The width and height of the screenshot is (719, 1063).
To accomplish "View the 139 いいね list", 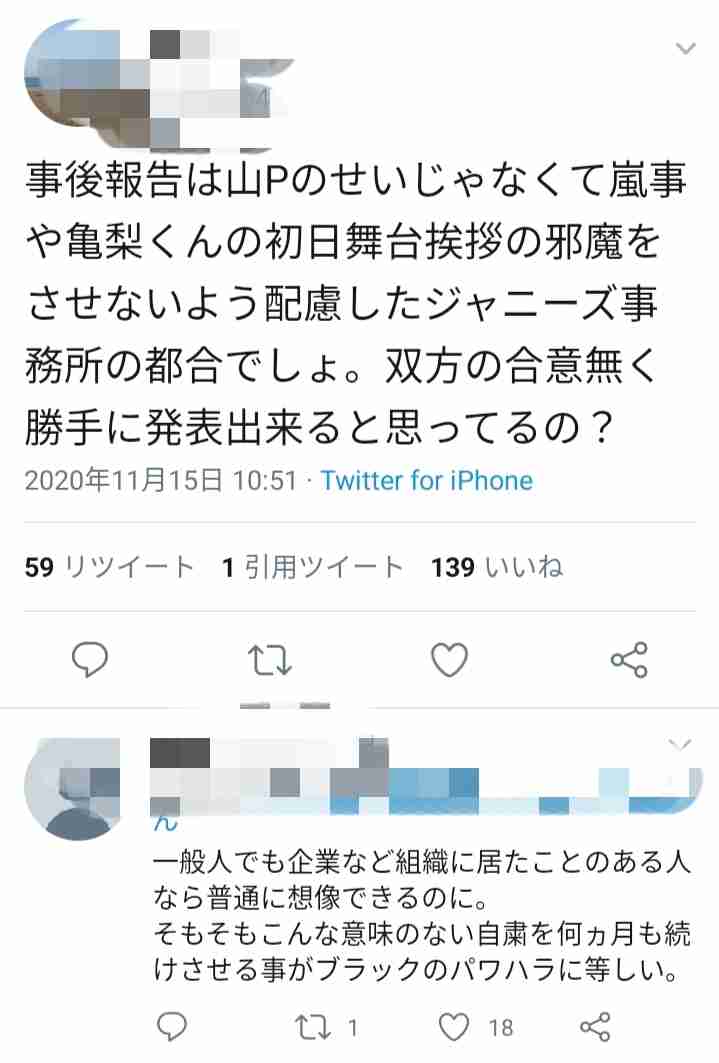I will (x=497, y=567).
